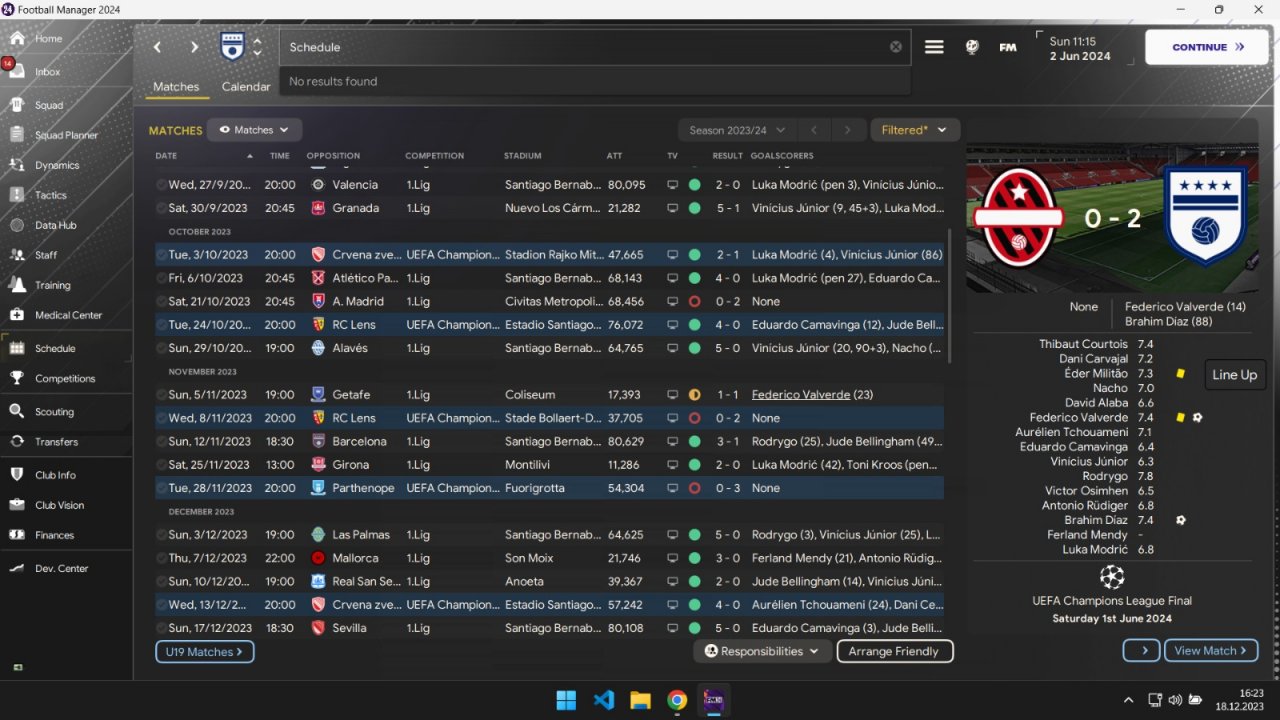Viewport: 1280px width, 720px height.
Task: Open U19 Matches
Action: 204,652
